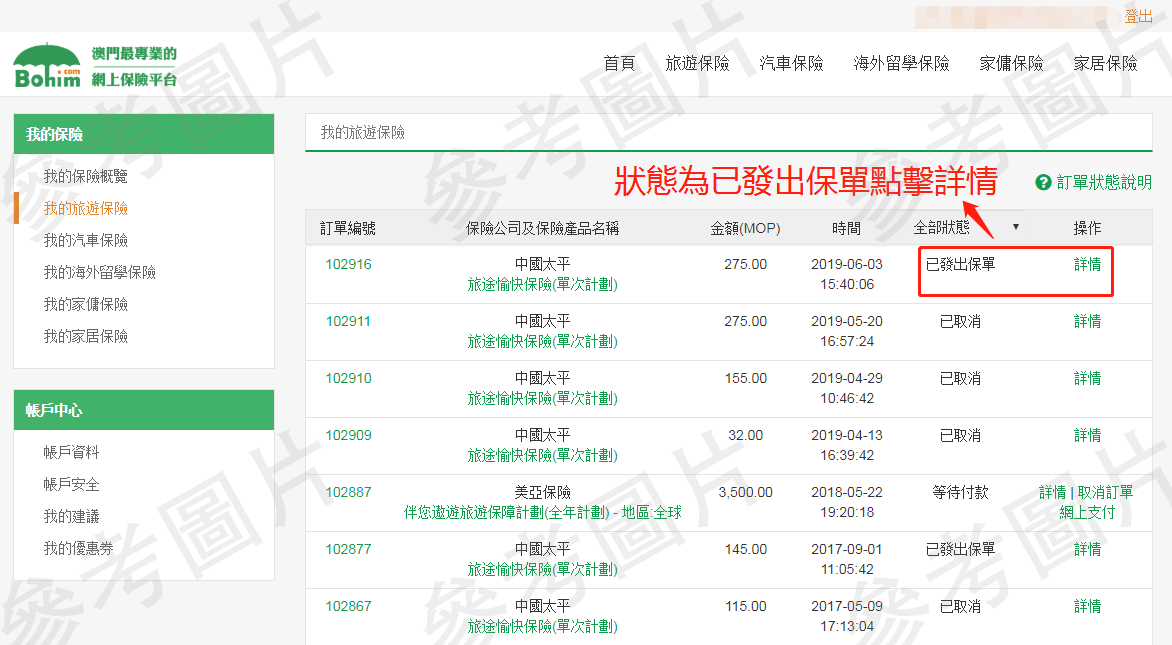Open 伴您遨遊旅遊保障計劃 product link
The image size is (1172, 645).
tap(543, 512)
